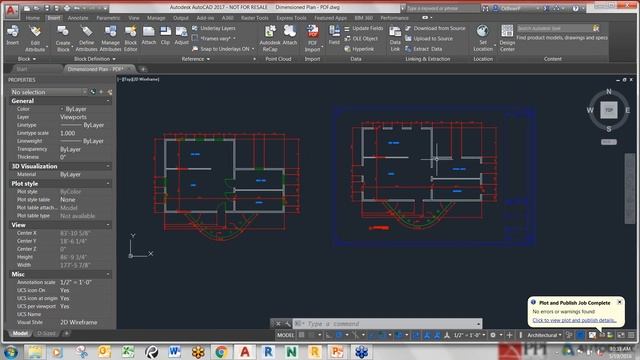Expand the Block Definition panel dropdown
Image resolution: width=640 pixels, height=360 pixels.
point(95,59)
